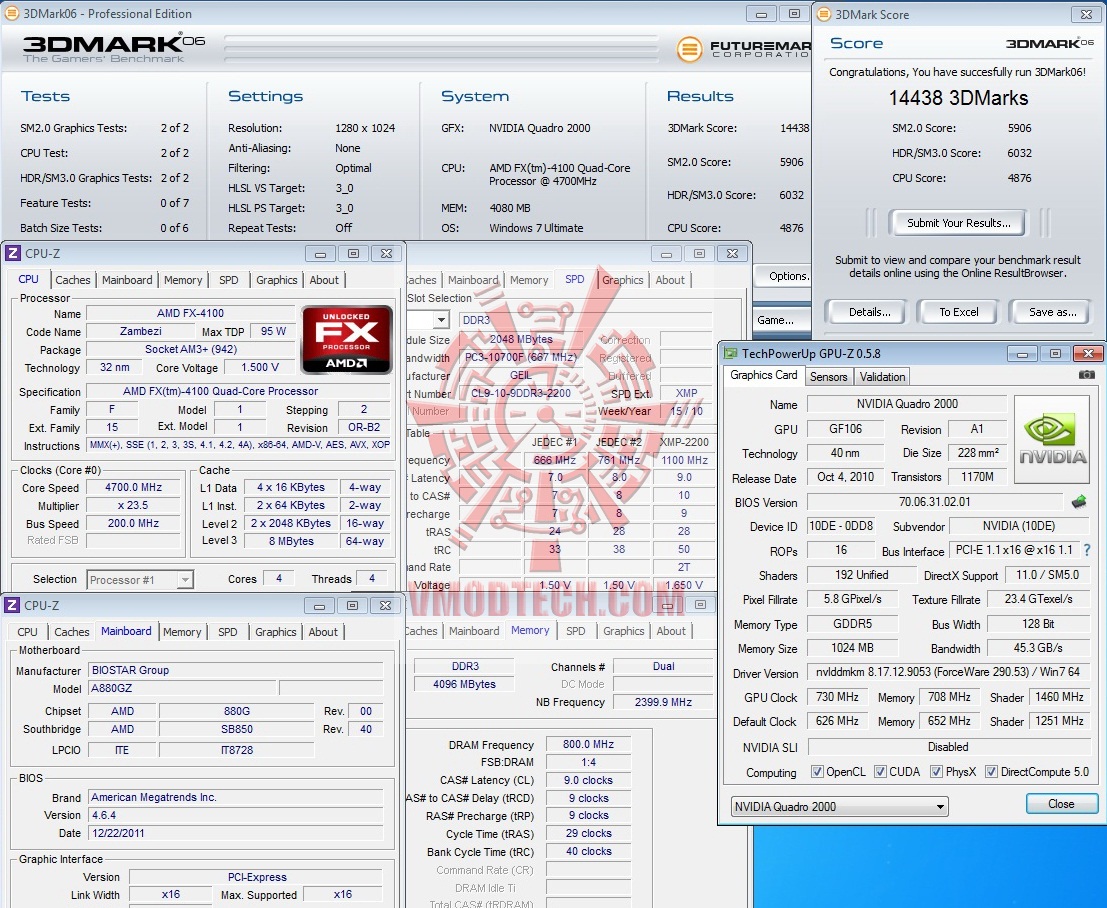Screen dimensions: 1107x908
Task: Click the DRAM Frequency 800.0 MHz value
Action: pos(587,744)
